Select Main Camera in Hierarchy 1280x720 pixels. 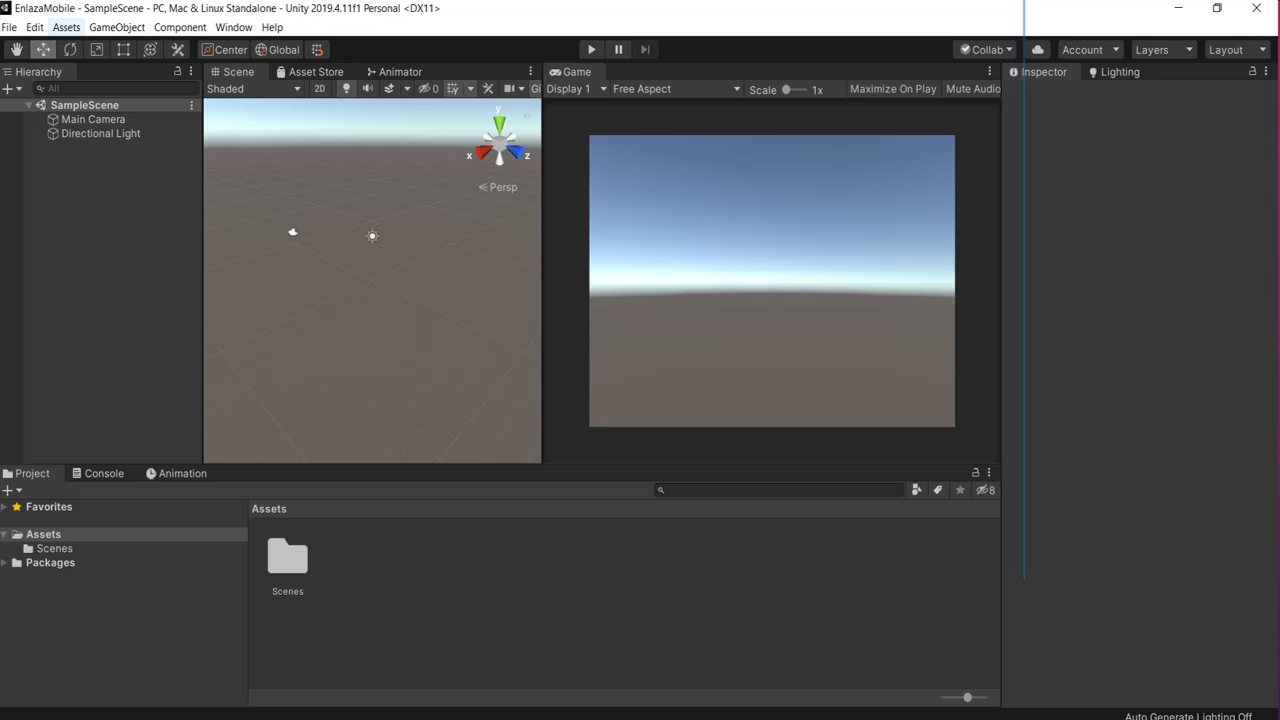[92, 119]
